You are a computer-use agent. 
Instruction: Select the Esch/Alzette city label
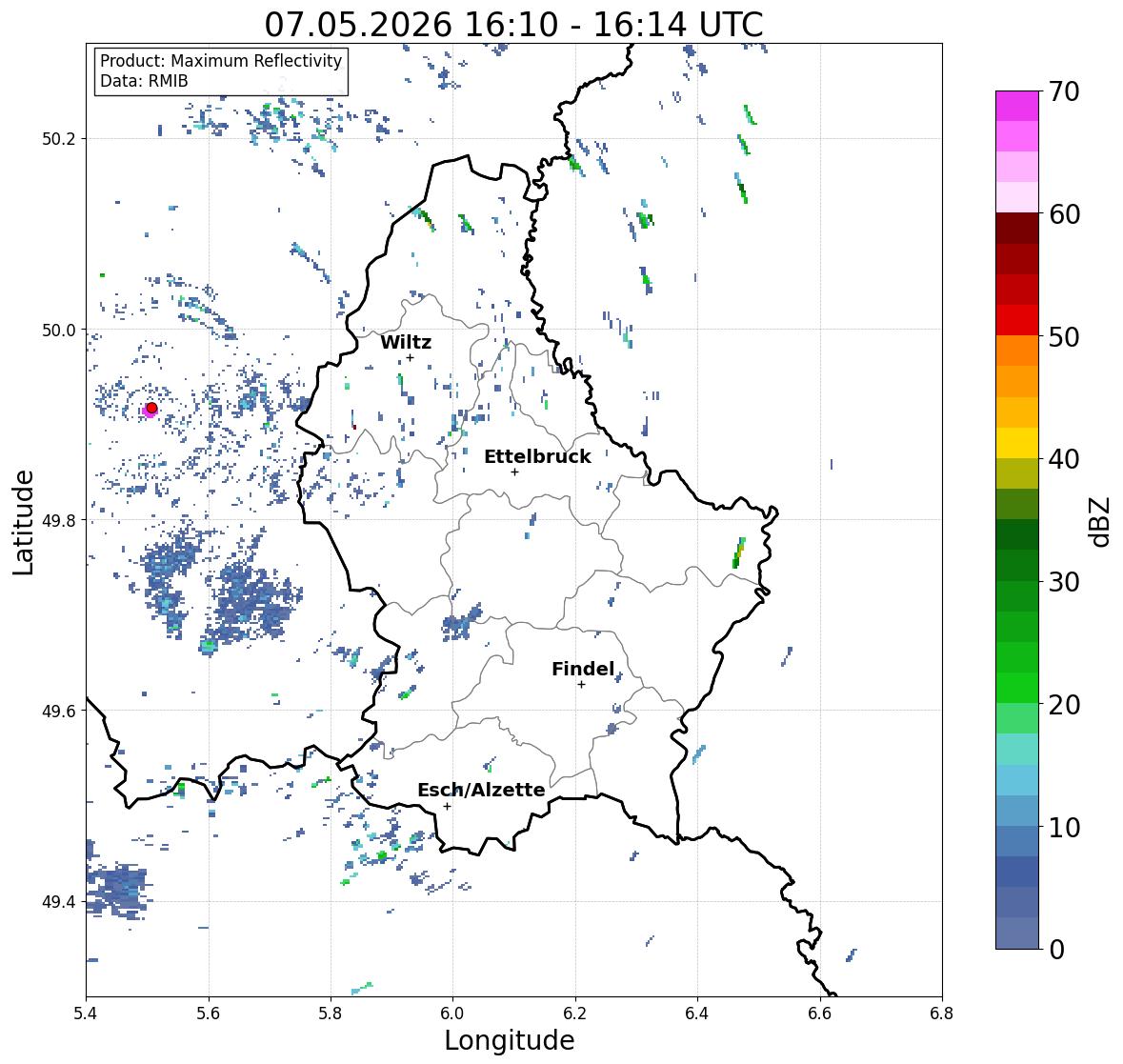coord(481,790)
